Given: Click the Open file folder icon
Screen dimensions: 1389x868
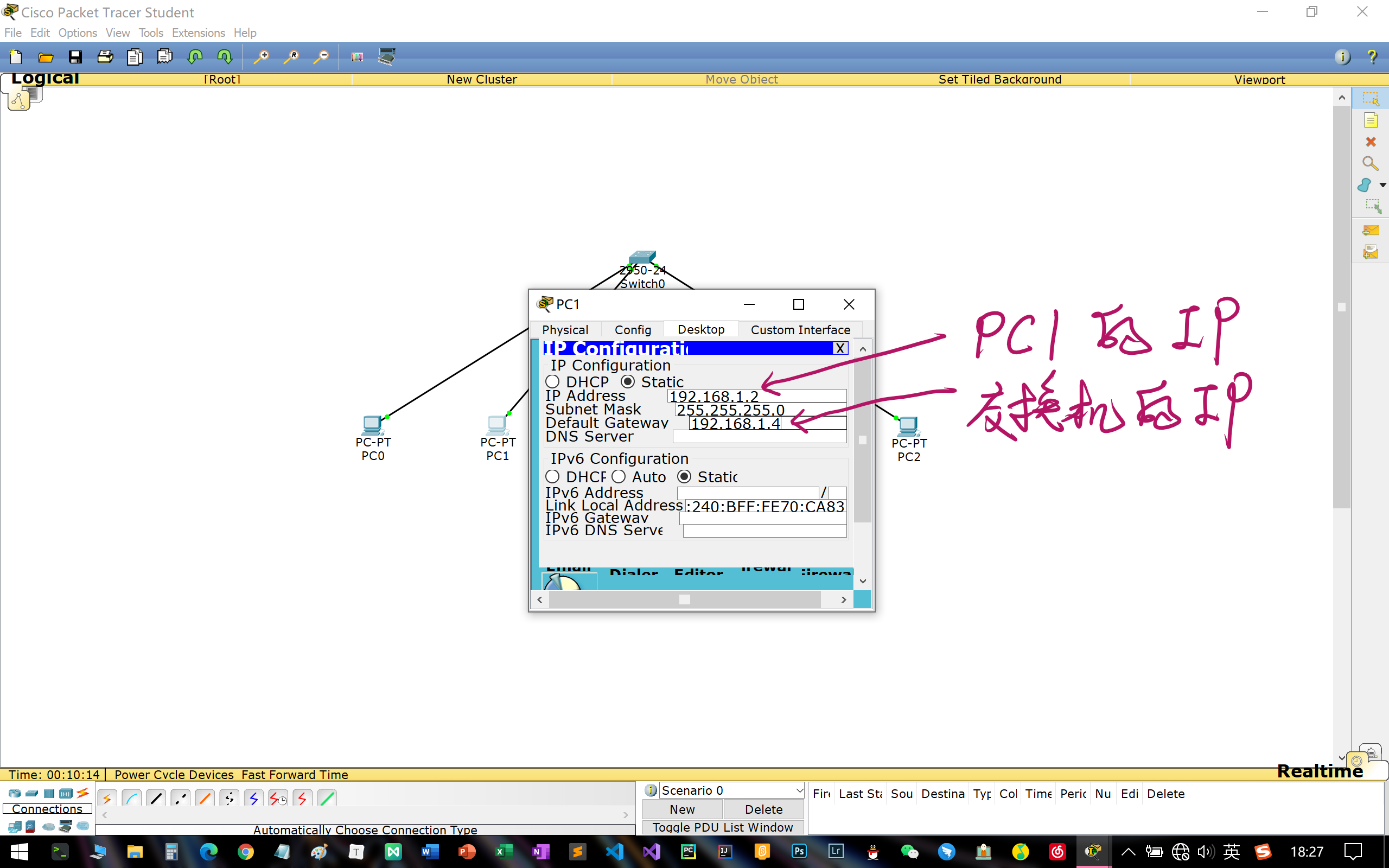Looking at the screenshot, I should [x=46, y=57].
